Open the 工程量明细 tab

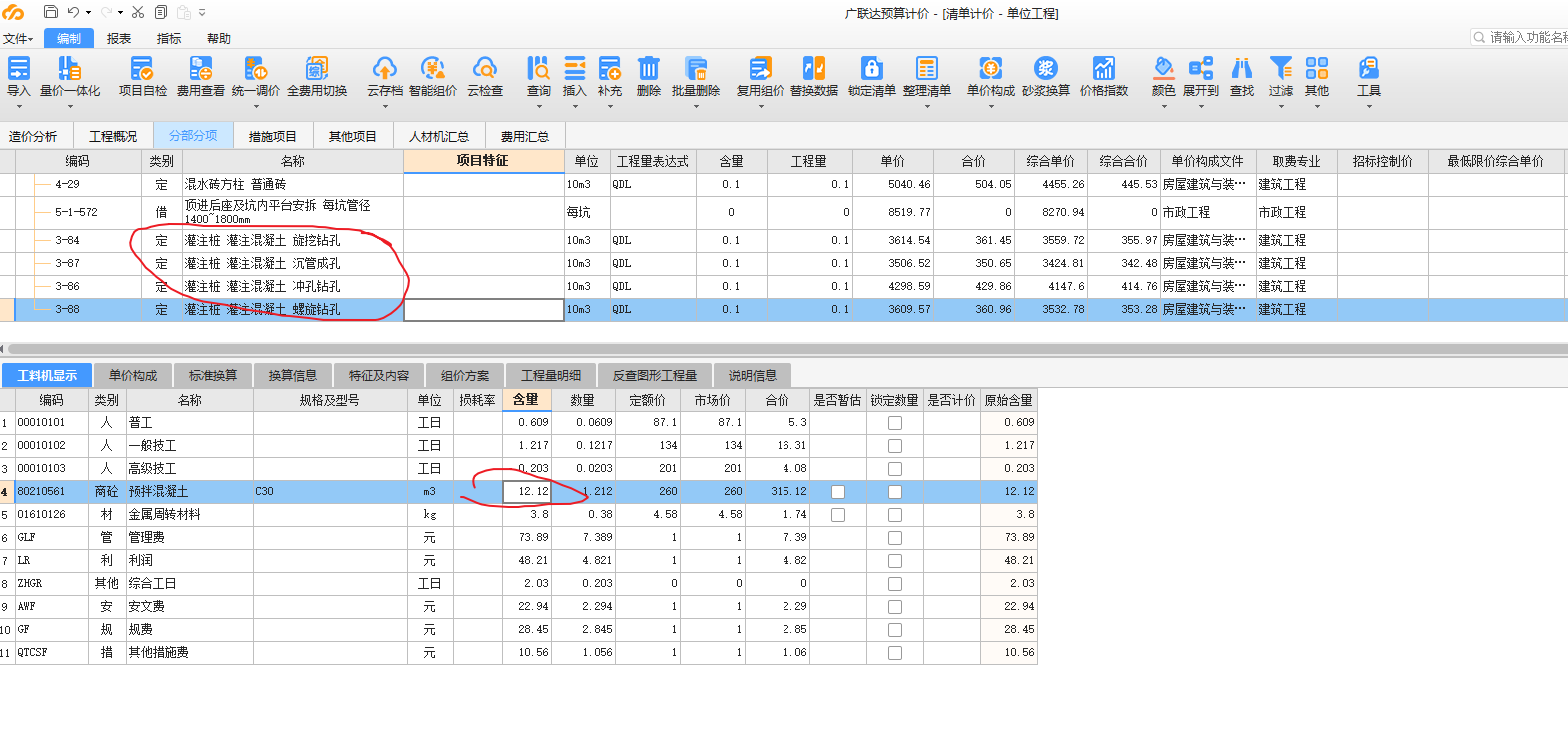(x=550, y=376)
